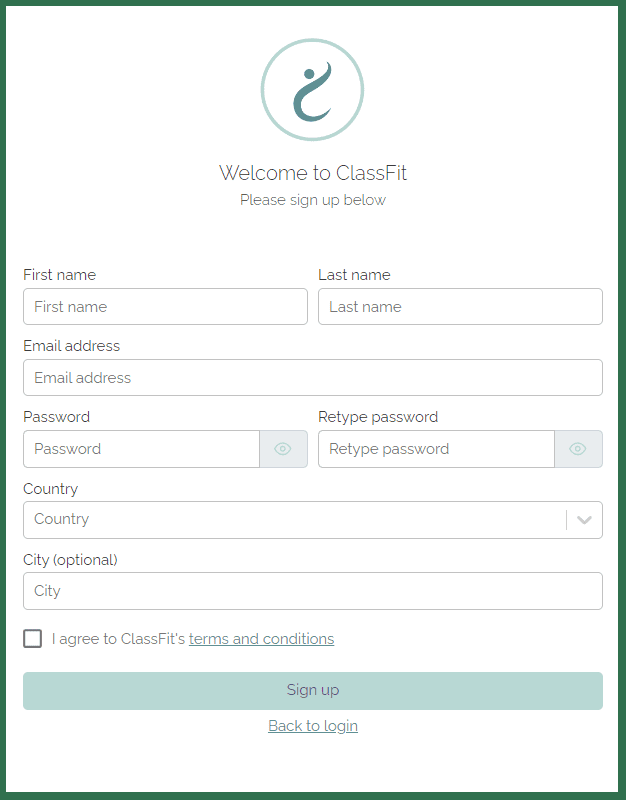Viewport: 626px width, 800px height.
Task: Open the terms and conditions link
Action: (x=261, y=639)
